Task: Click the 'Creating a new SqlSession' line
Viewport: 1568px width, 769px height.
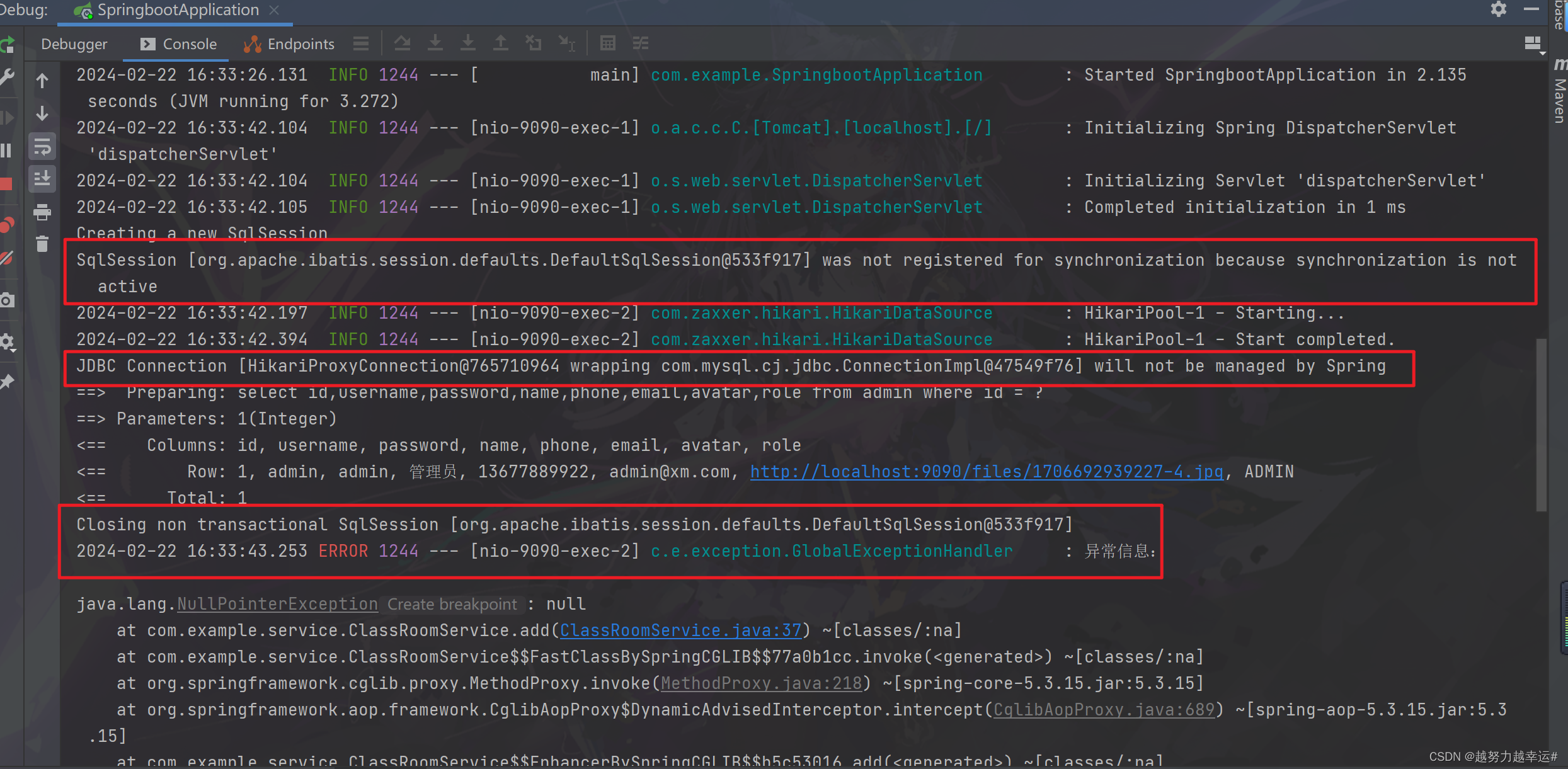Action: (x=202, y=233)
